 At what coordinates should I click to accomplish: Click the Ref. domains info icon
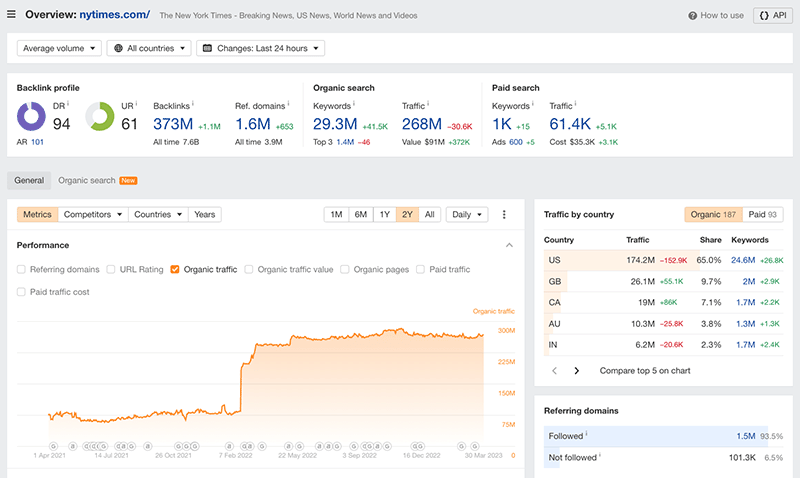[x=288, y=104]
